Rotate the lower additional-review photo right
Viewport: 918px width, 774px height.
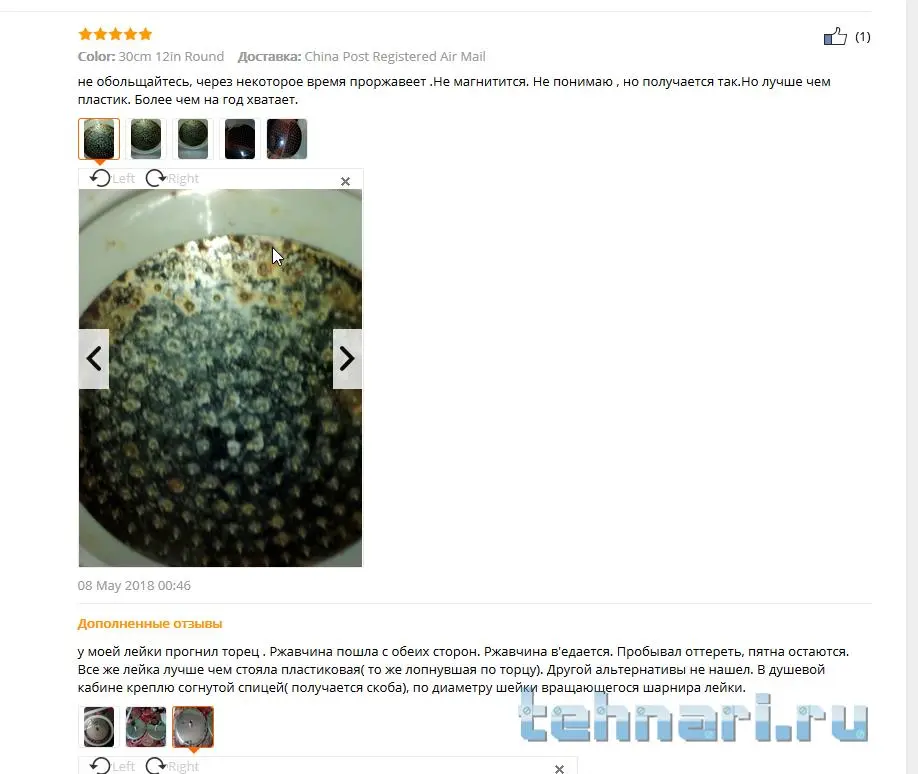[172, 766]
